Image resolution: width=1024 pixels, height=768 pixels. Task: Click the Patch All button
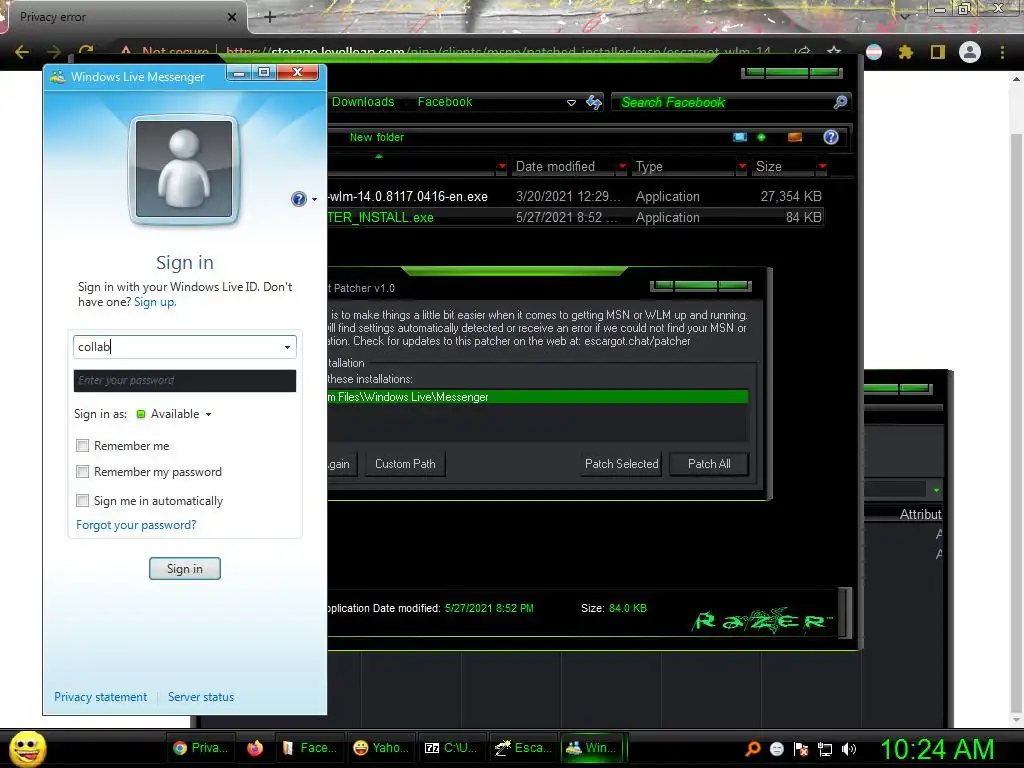709,464
